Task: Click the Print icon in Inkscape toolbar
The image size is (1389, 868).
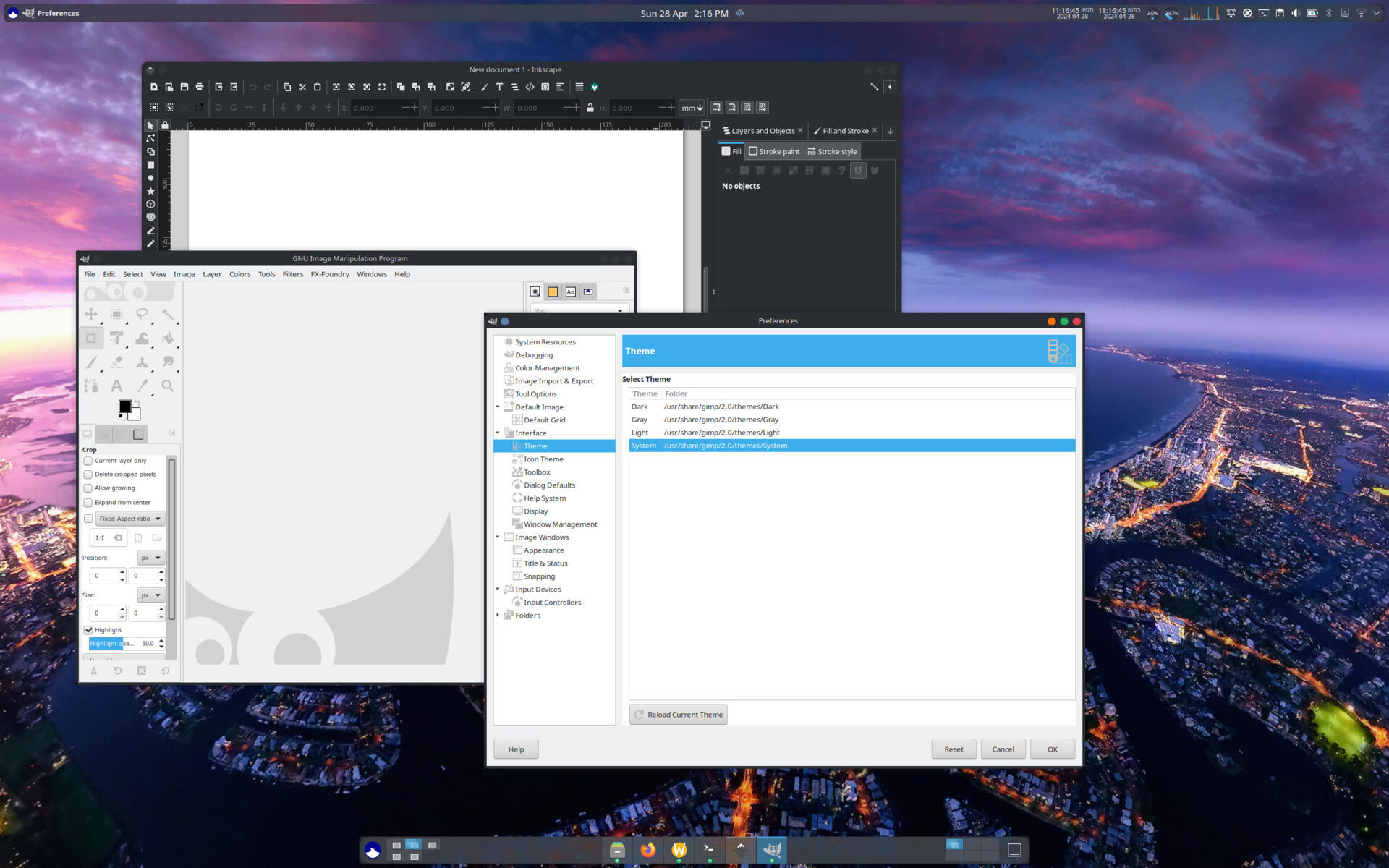Action: pyautogui.click(x=200, y=87)
